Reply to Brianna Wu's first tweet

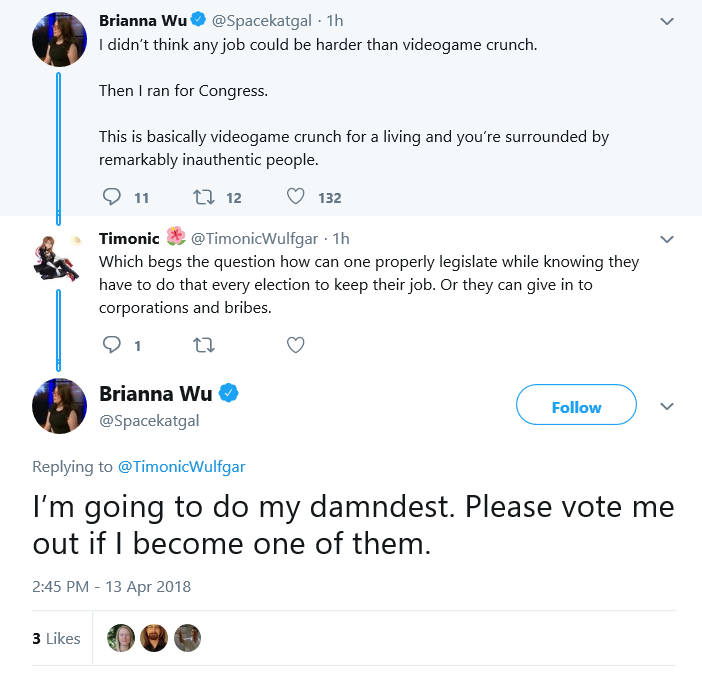click(x=111, y=197)
